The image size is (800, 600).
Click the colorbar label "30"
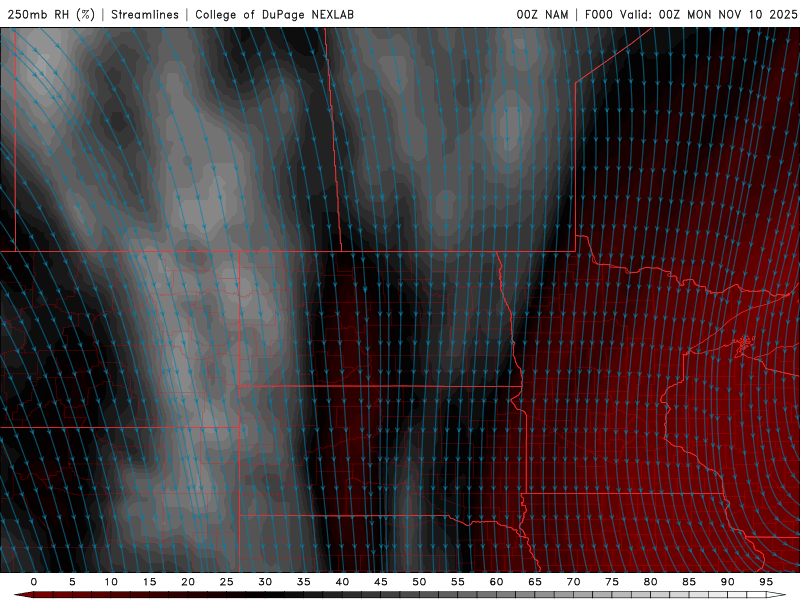point(265,582)
